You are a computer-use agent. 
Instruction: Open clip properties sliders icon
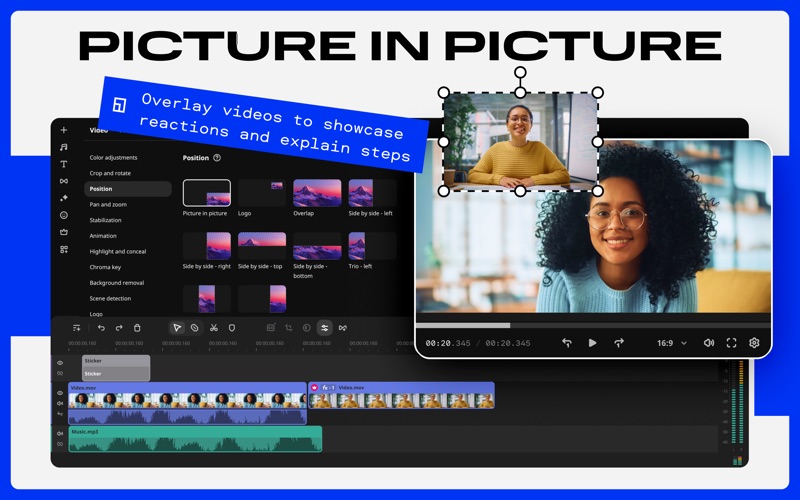click(x=324, y=328)
